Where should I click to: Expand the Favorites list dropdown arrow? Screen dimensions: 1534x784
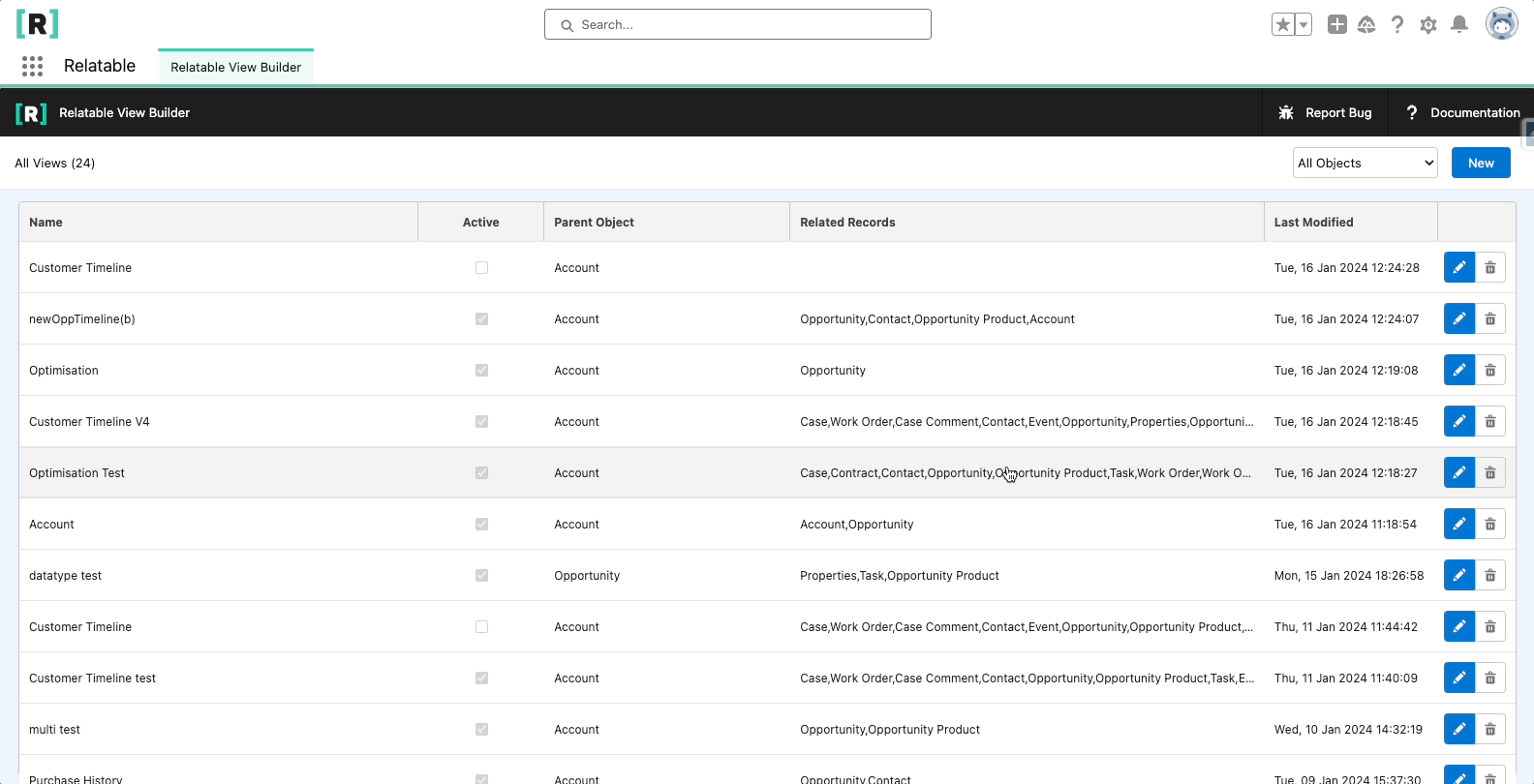click(x=1304, y=24)
